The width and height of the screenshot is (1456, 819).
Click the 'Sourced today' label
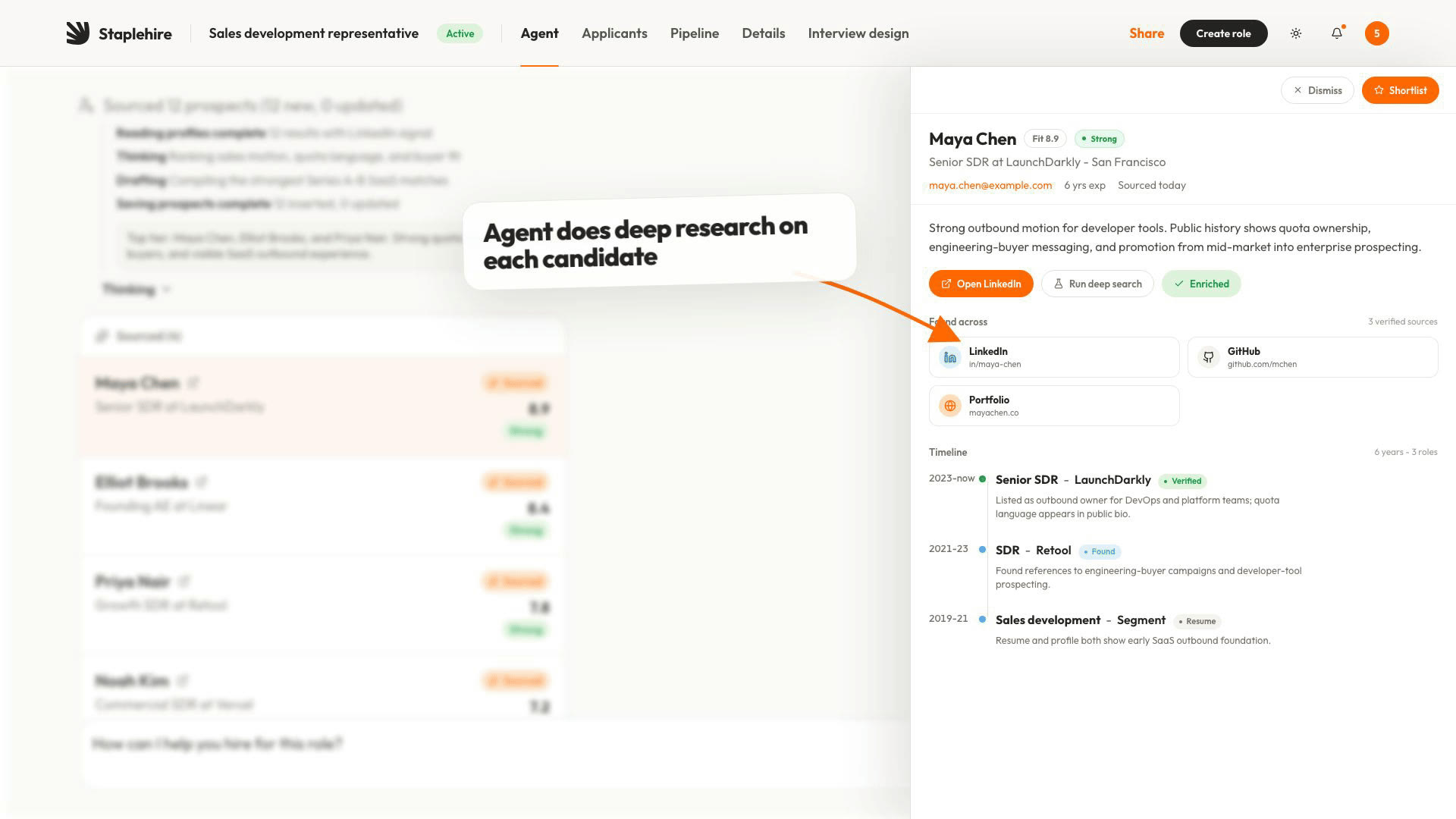(x=1151, y=185)
